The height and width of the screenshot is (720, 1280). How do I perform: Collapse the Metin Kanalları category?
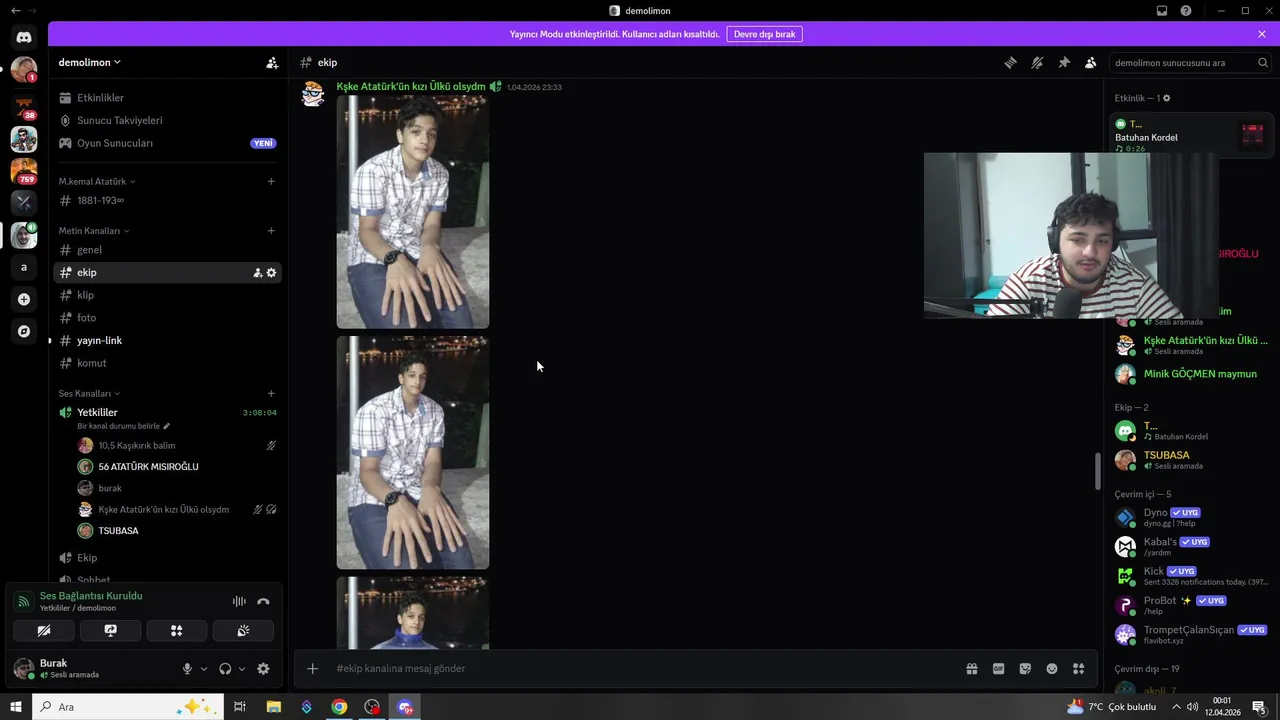coord(94,231)
